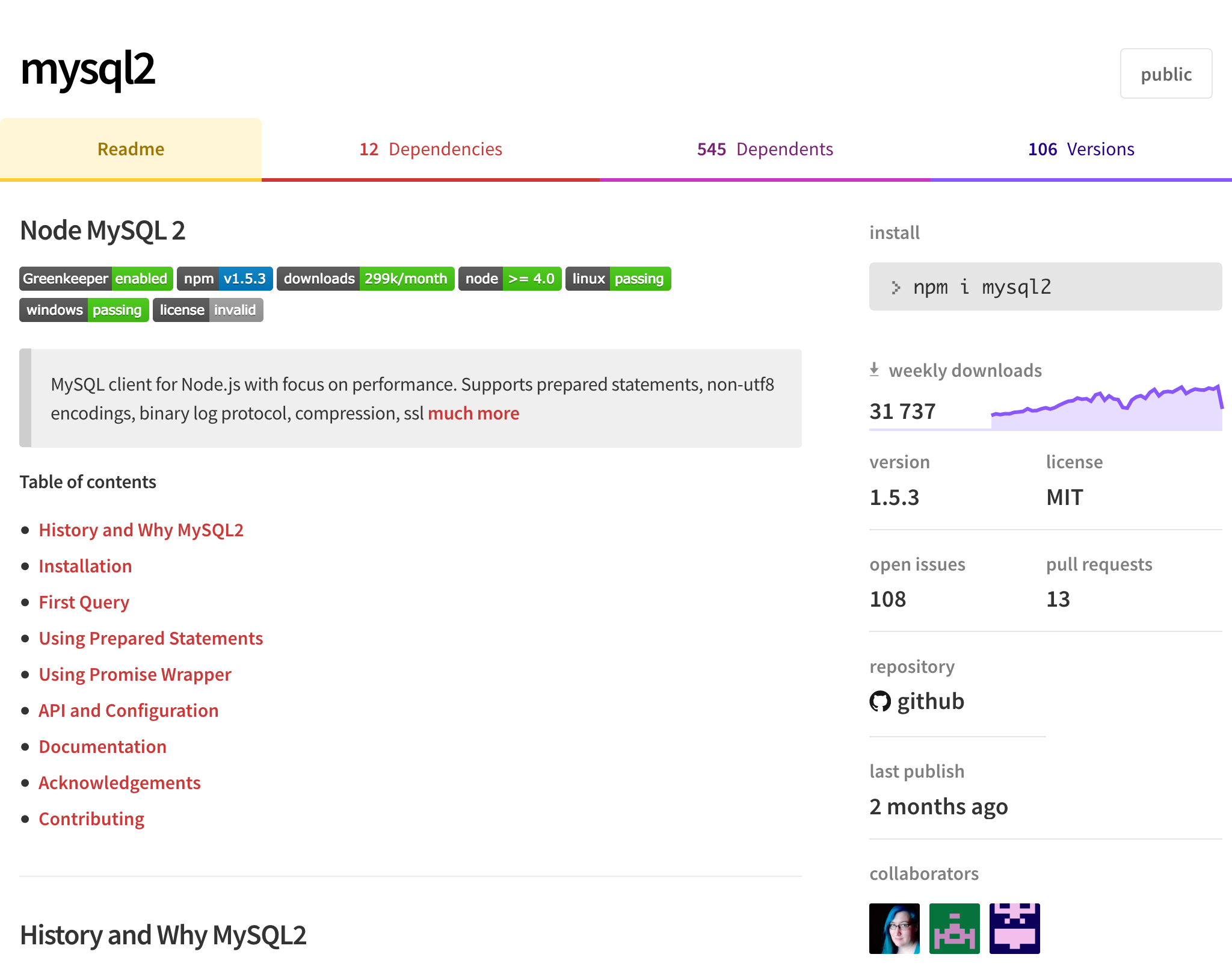Click the npm v1.5.3 version badge
This screenshot has width=1232, height=969.
click(x=224, y=279)
